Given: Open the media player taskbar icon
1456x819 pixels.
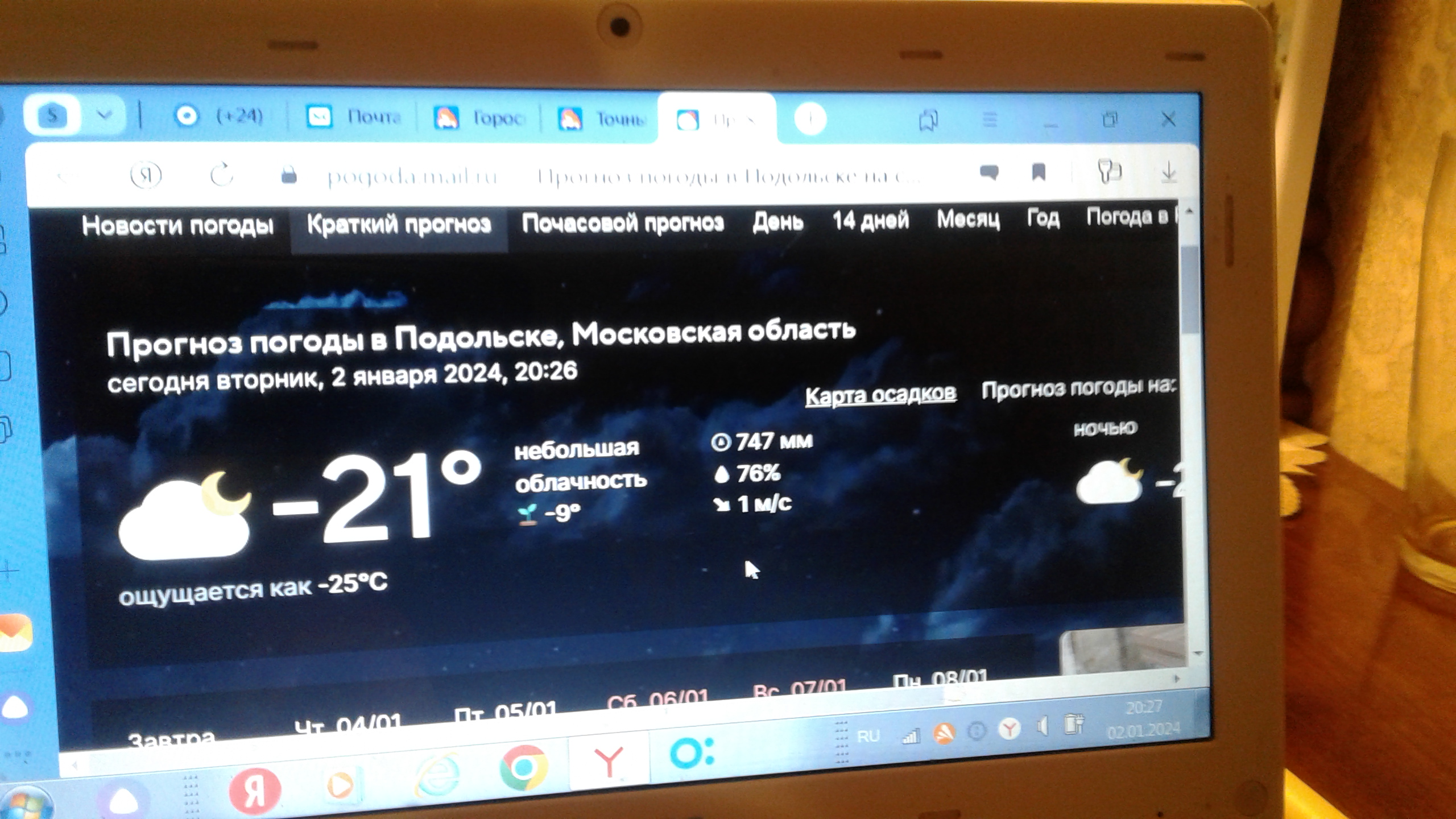Looking at the screenshot, I should pyautogui.click(x=341, y=785).
